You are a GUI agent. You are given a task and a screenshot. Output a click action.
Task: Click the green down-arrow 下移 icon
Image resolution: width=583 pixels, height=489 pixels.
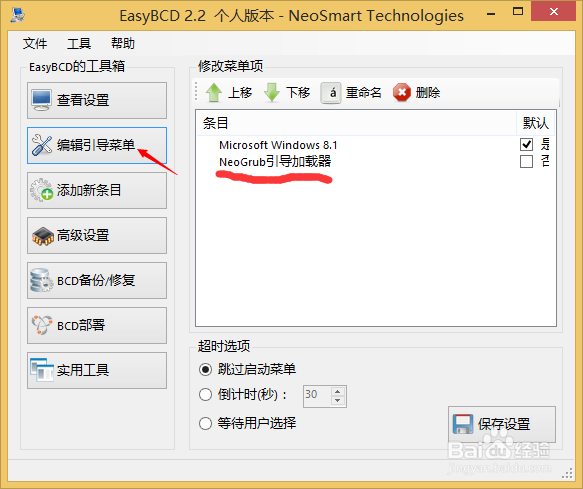(272, 93)
